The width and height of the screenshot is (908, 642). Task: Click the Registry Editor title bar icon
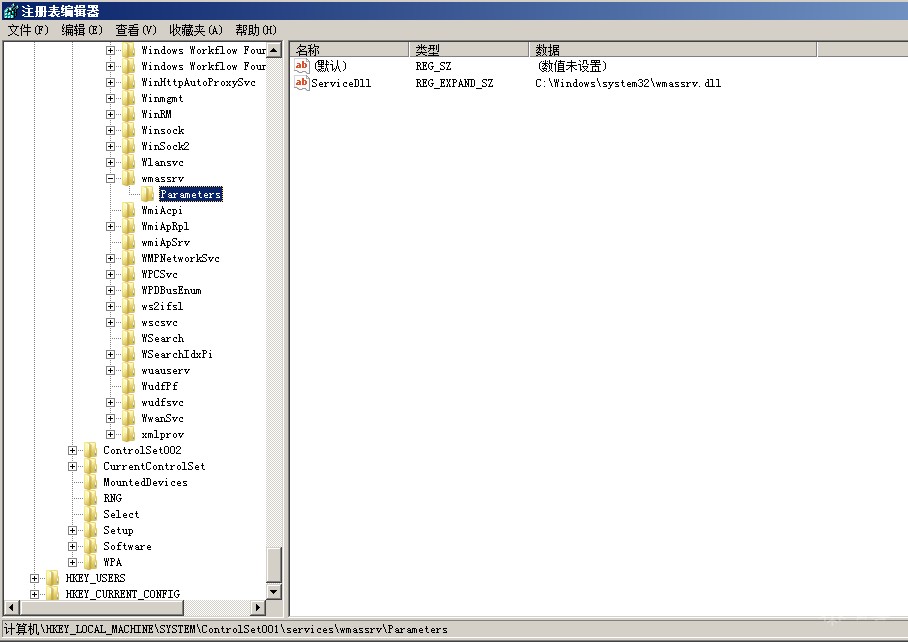10,11
